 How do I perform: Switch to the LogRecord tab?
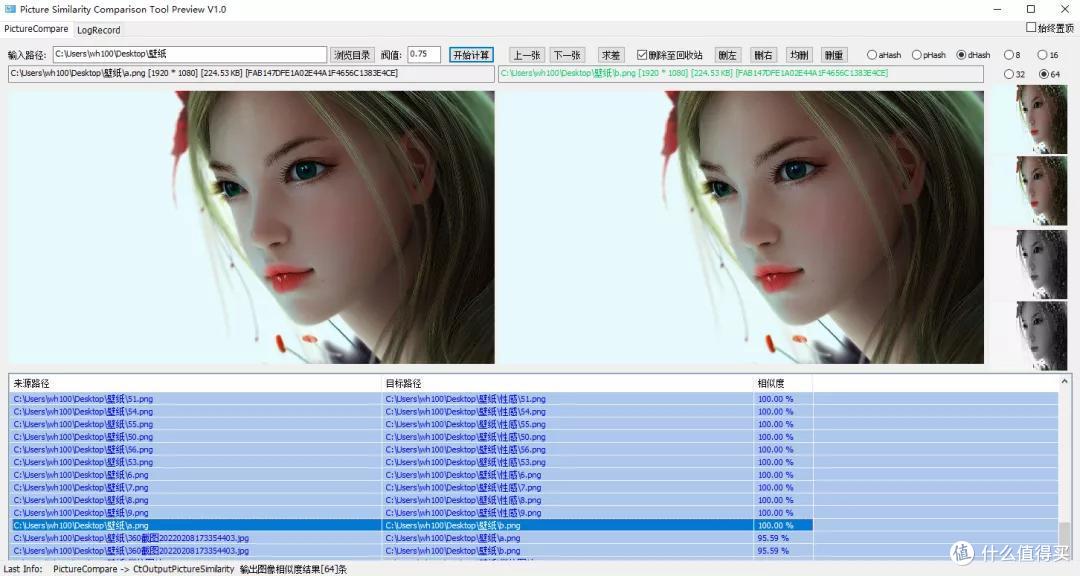pyautogui.click(x=98, y=30)
